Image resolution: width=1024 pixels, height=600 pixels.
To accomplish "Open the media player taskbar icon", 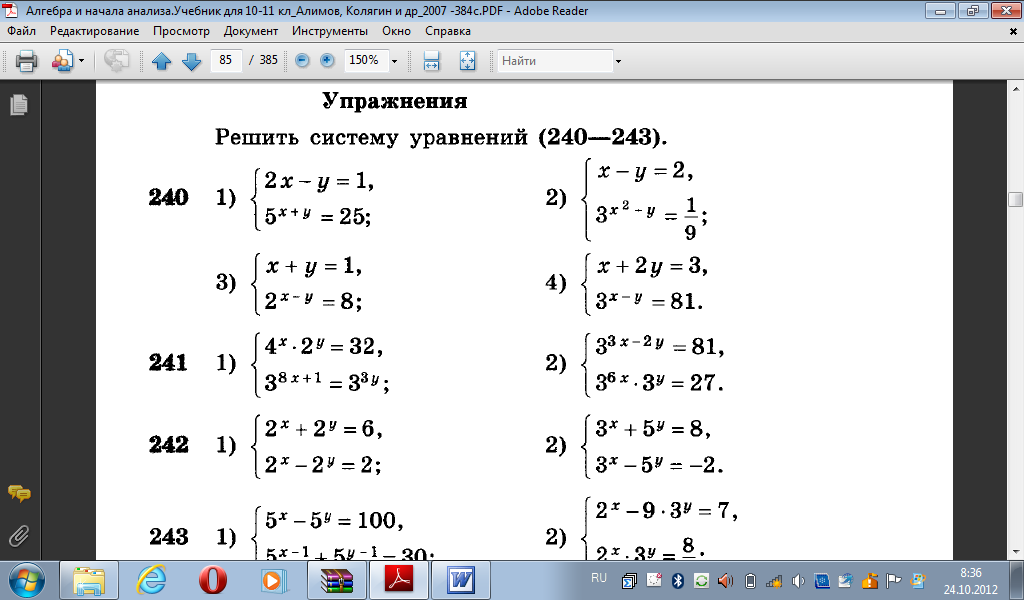I will (274, 580).
